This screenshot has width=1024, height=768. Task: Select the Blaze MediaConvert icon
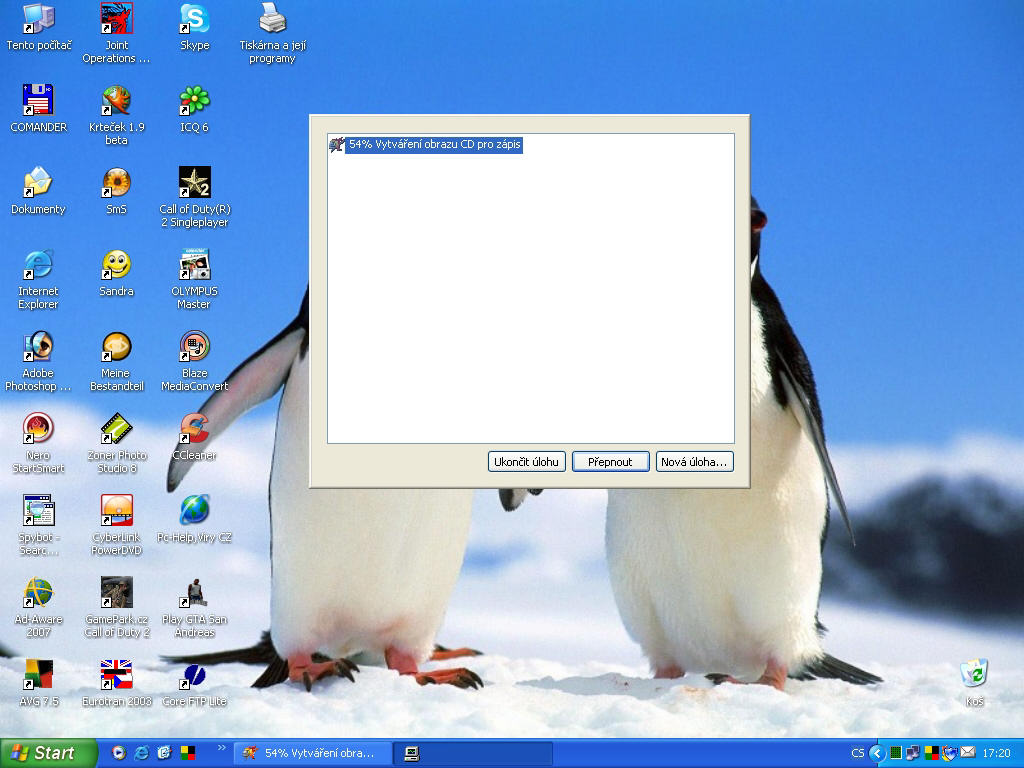pyautogui.click(x=194, y=347)
